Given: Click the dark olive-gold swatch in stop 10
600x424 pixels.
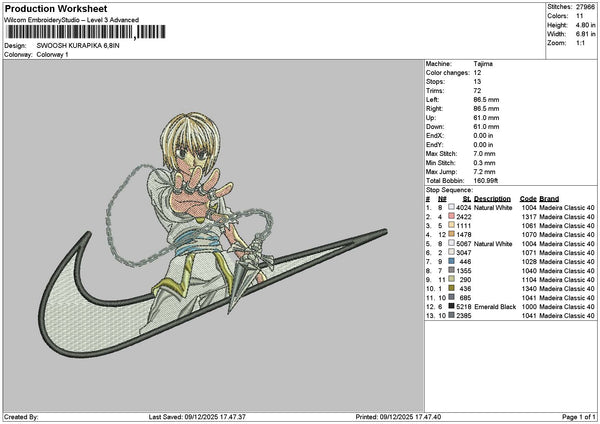Looking at the screenshot, I should pyautogui.click(x=452, y=289).
